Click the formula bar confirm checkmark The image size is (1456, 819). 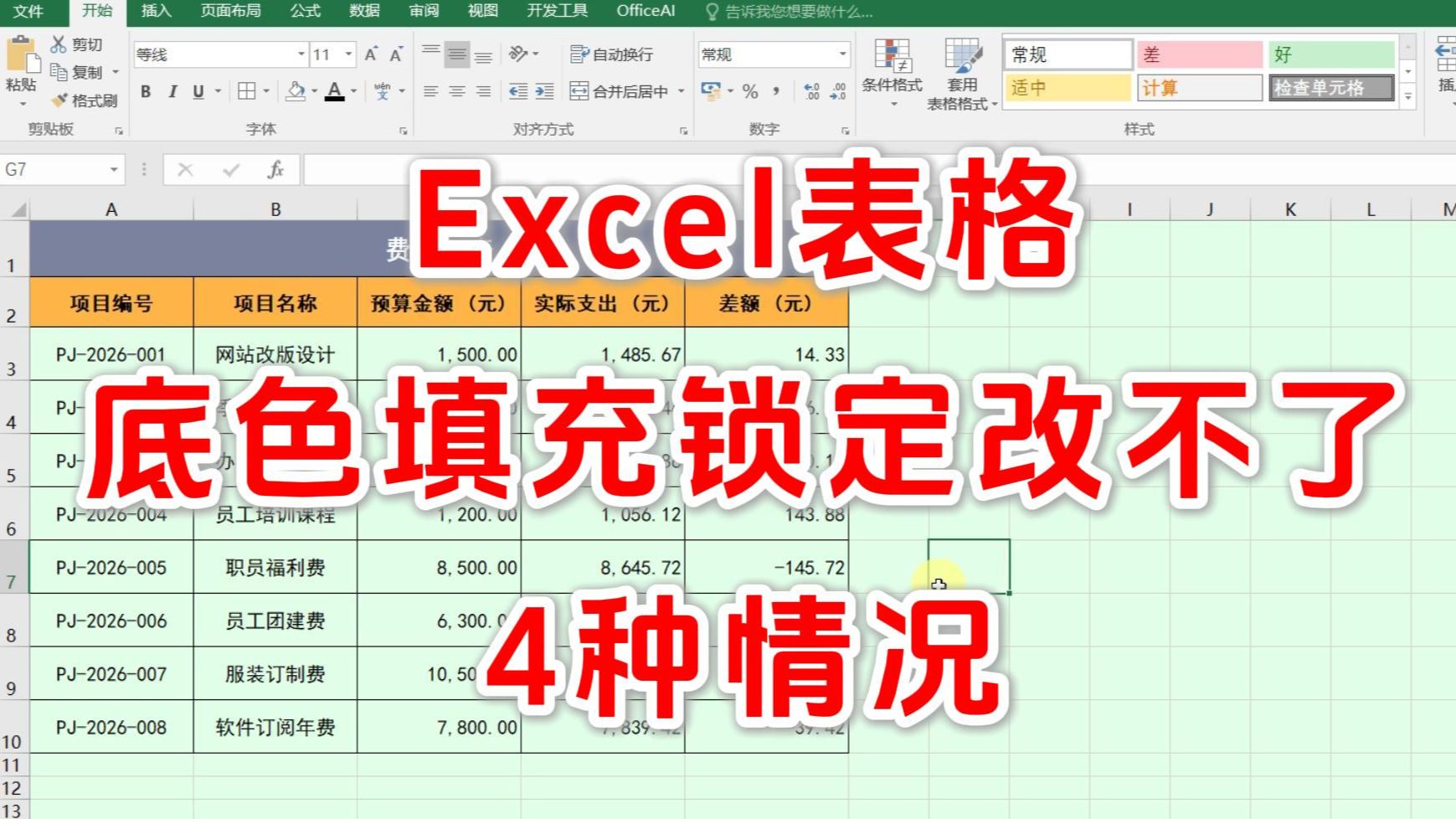(x=231, y=170)
